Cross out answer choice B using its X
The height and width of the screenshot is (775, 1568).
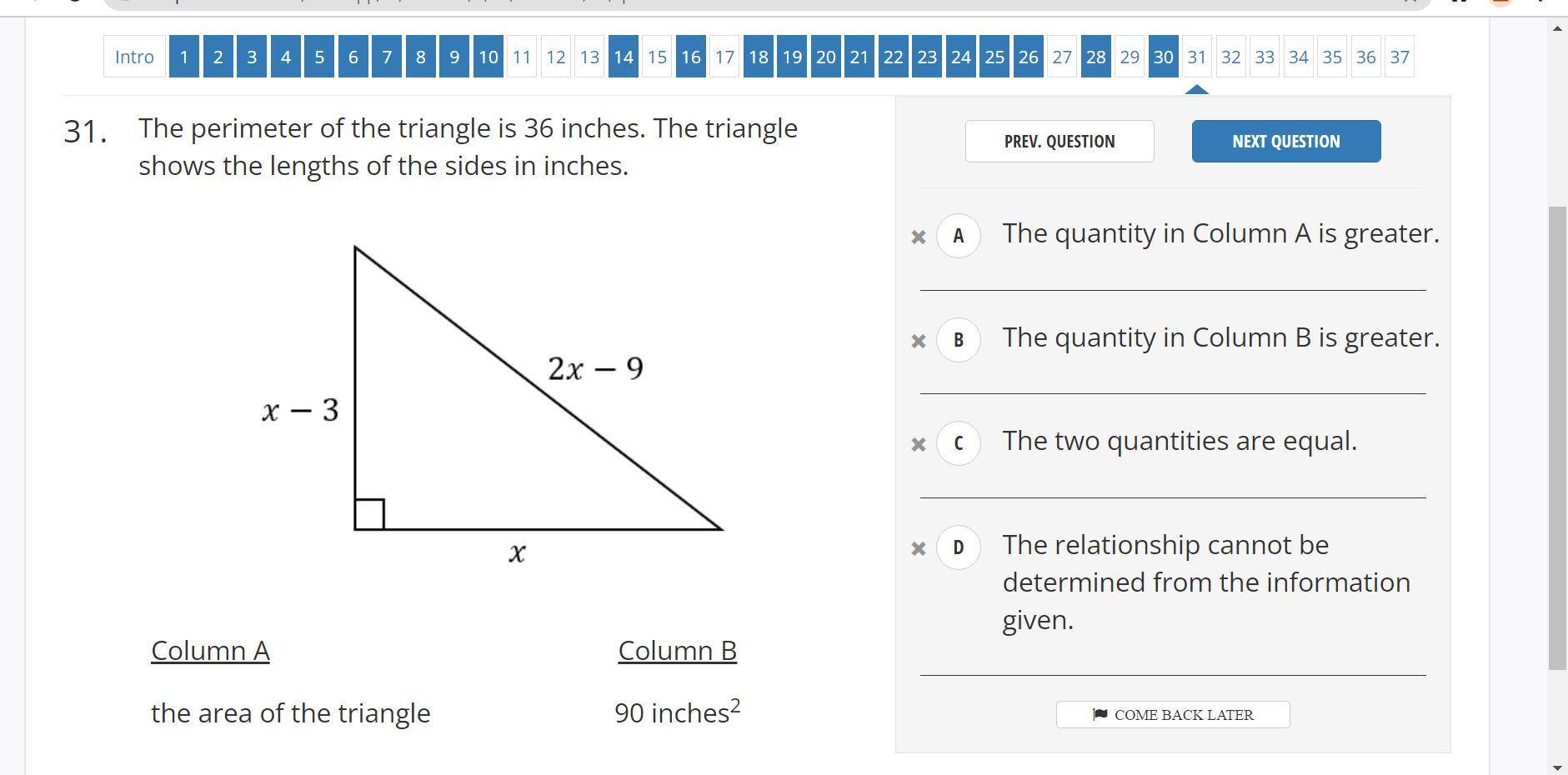[919, 341]
